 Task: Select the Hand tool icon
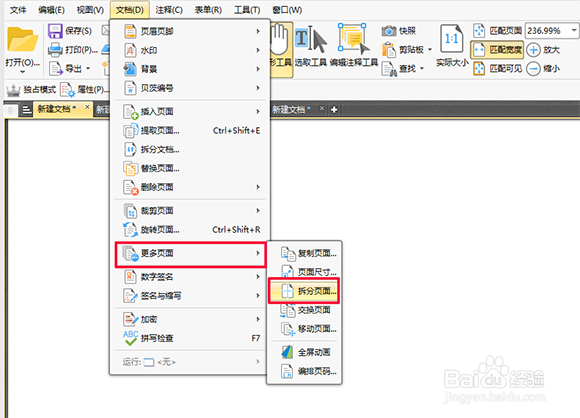[279, 40]
